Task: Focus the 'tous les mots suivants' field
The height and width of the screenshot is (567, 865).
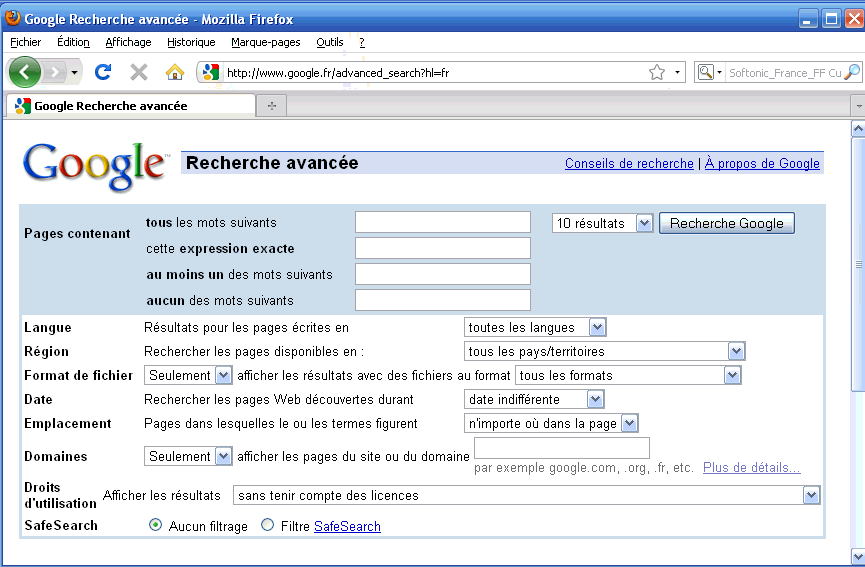Action: pos(442,222)
